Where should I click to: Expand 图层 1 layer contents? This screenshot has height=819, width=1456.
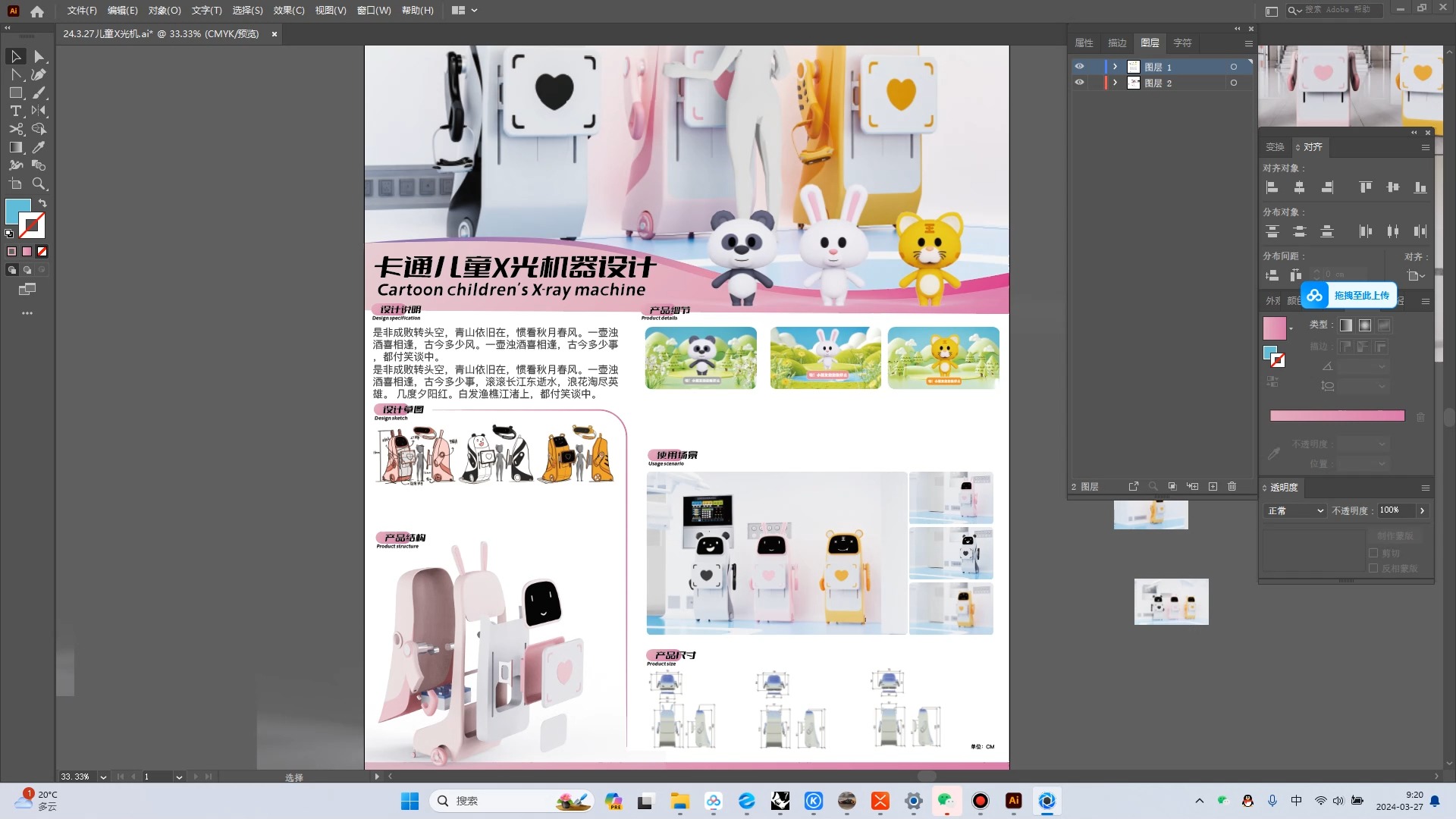coord(1115,67)
